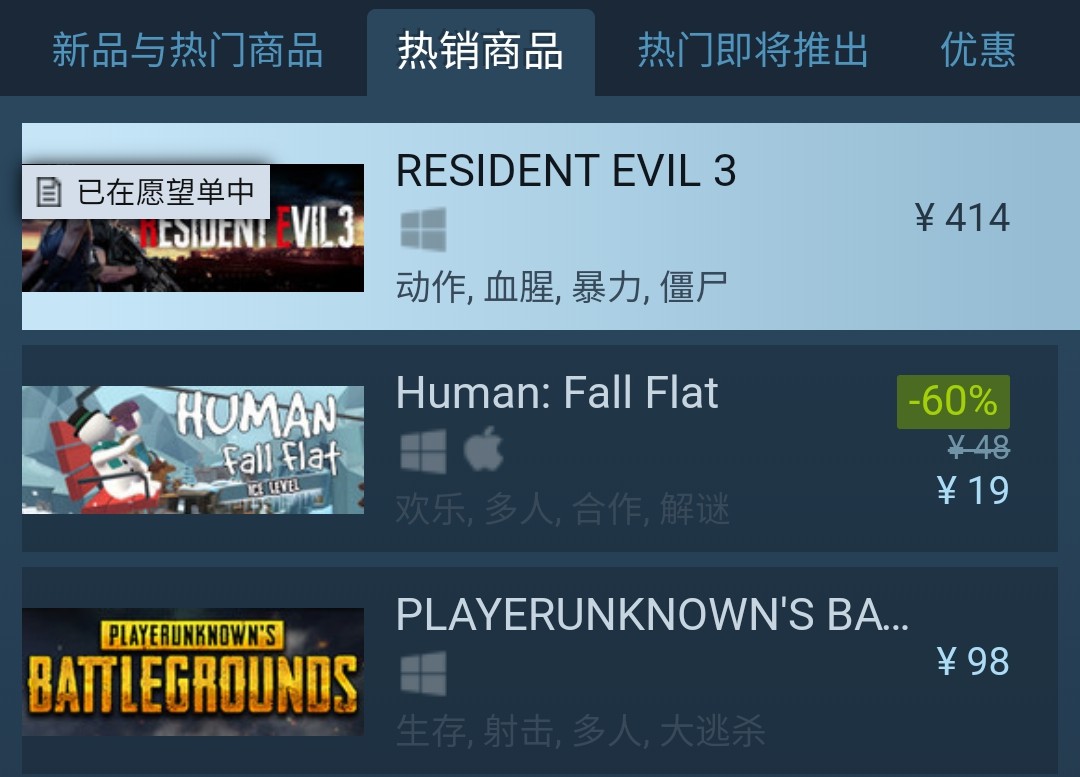1080x777 pixels.
Task: Click the ¥ 414 price of Resident Evil 3
Action: [x=962, y=218]
